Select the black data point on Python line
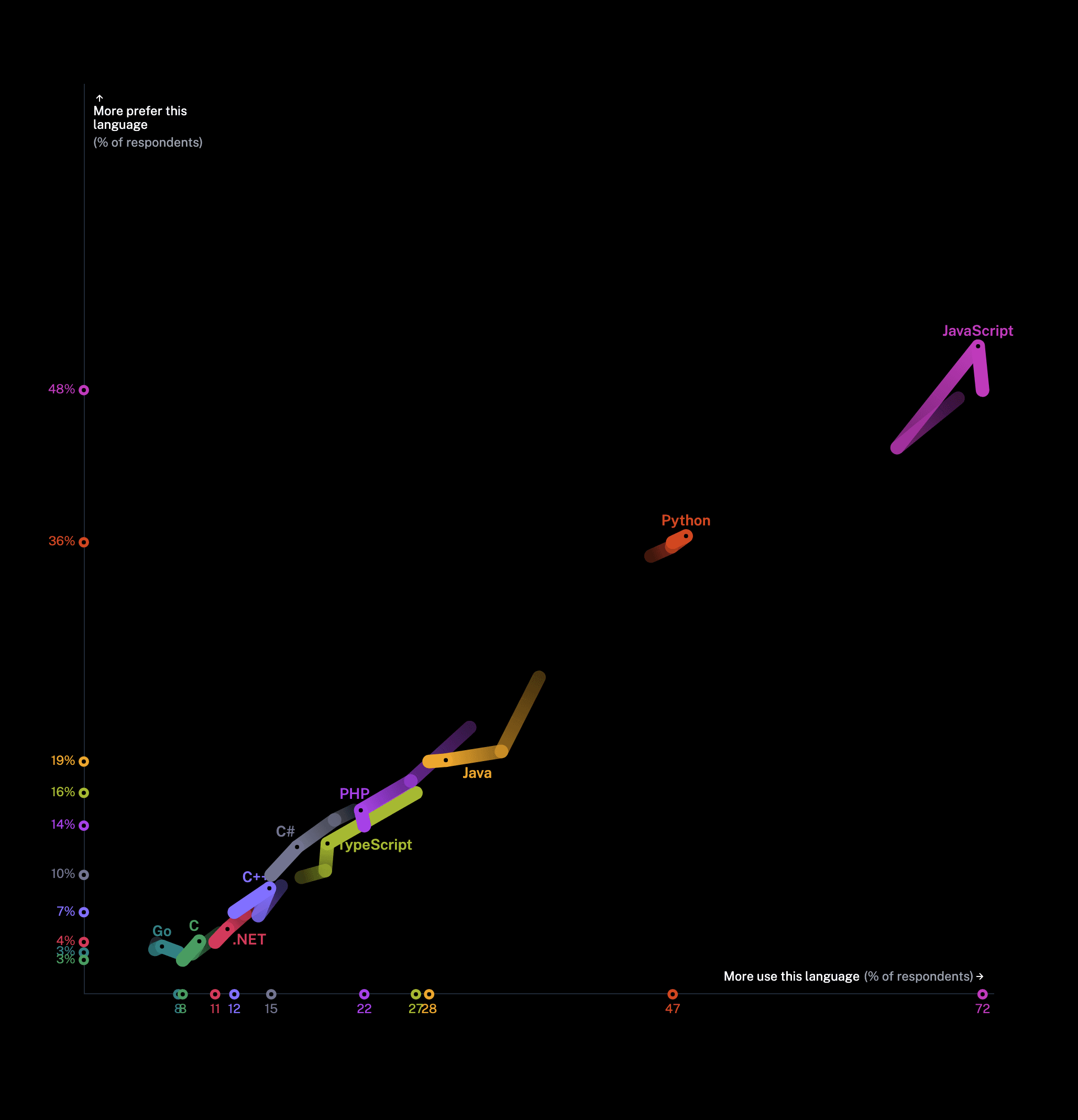The width and height of the screenshot is (1078, 1120). click(x=686, y=536)
